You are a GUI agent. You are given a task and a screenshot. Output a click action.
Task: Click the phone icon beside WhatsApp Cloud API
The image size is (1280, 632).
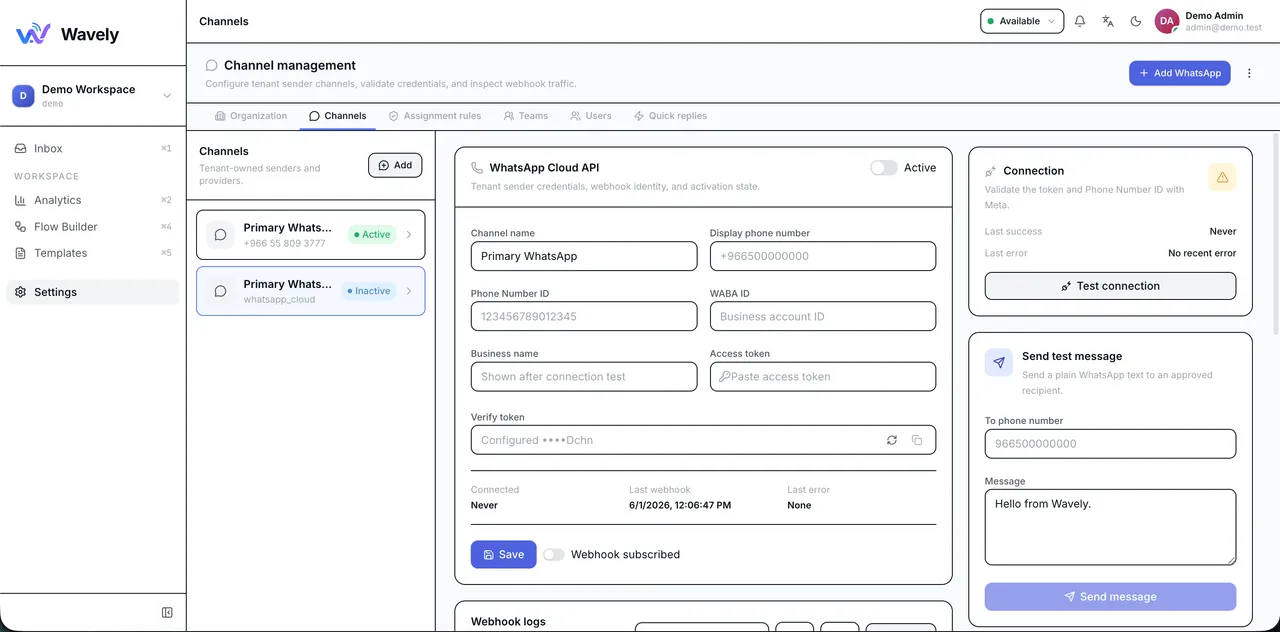[x=477, y=168]
